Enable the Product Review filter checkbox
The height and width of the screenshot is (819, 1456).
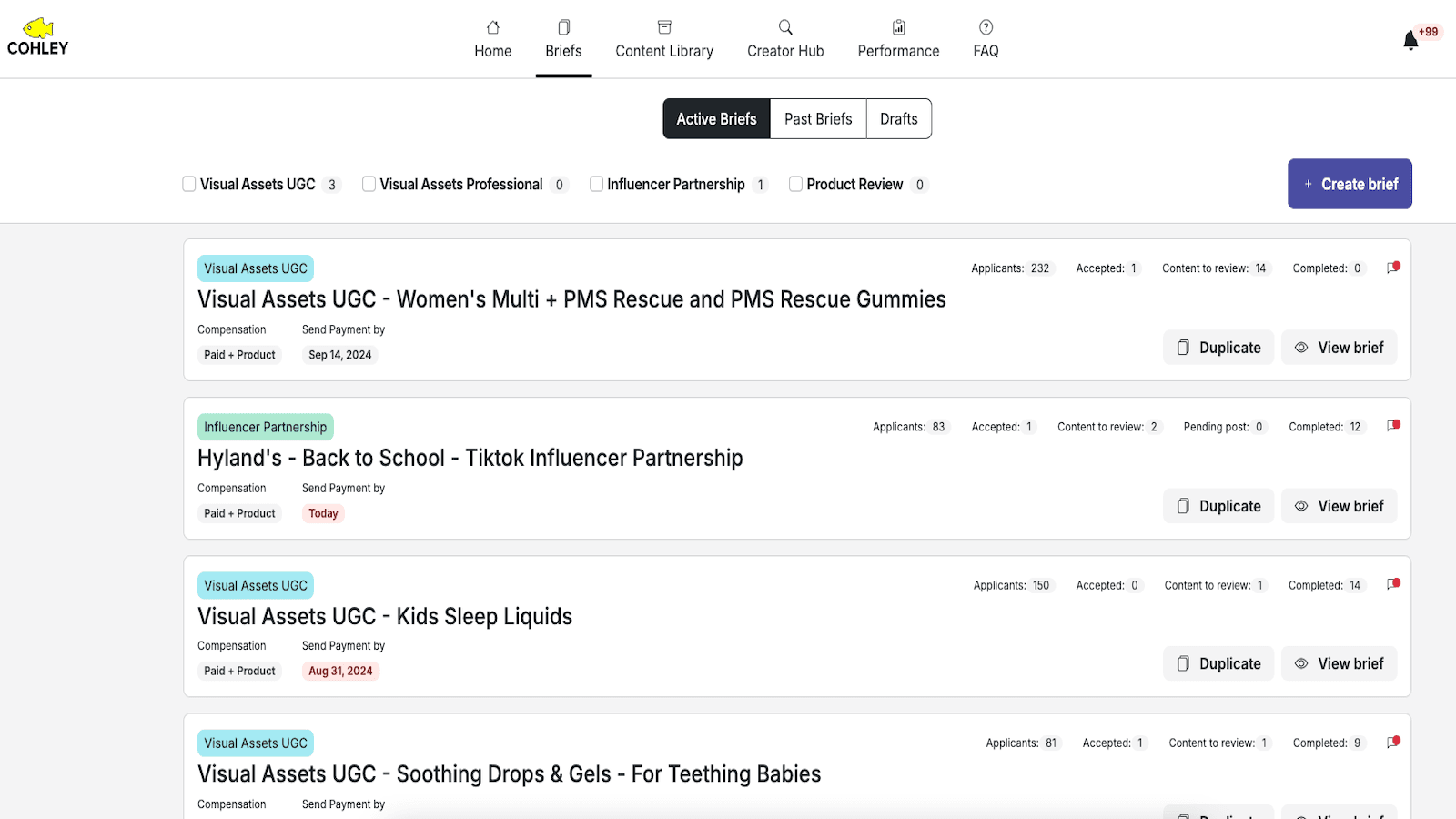796,184
